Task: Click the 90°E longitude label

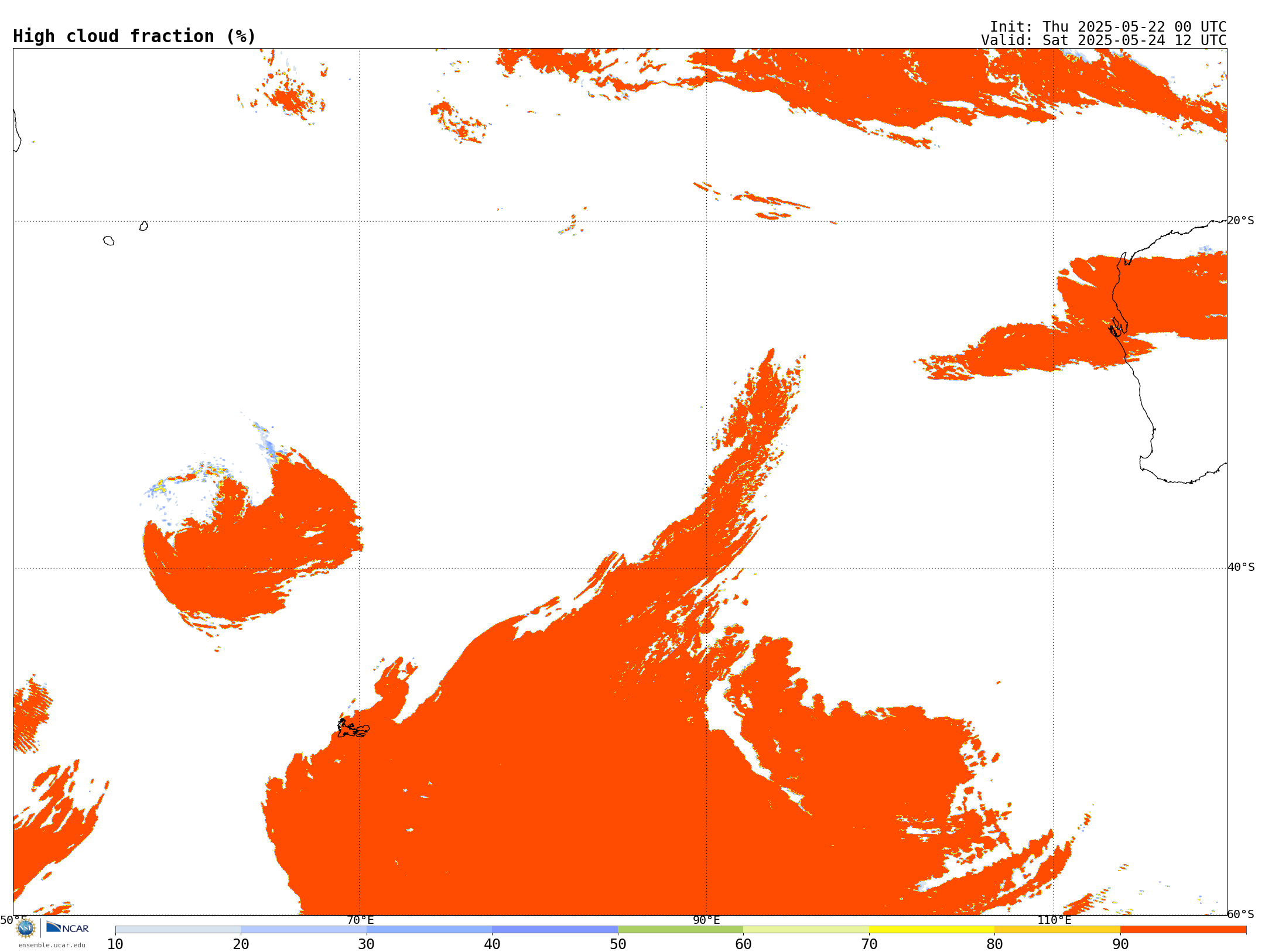Action: click(706, 920)
